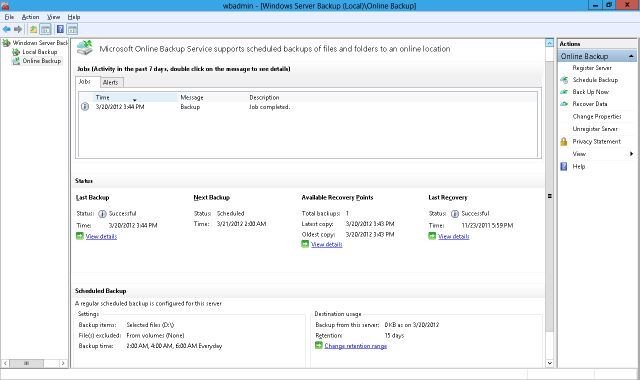
Task: Click Change Properties action
Action: coord(597,116)
